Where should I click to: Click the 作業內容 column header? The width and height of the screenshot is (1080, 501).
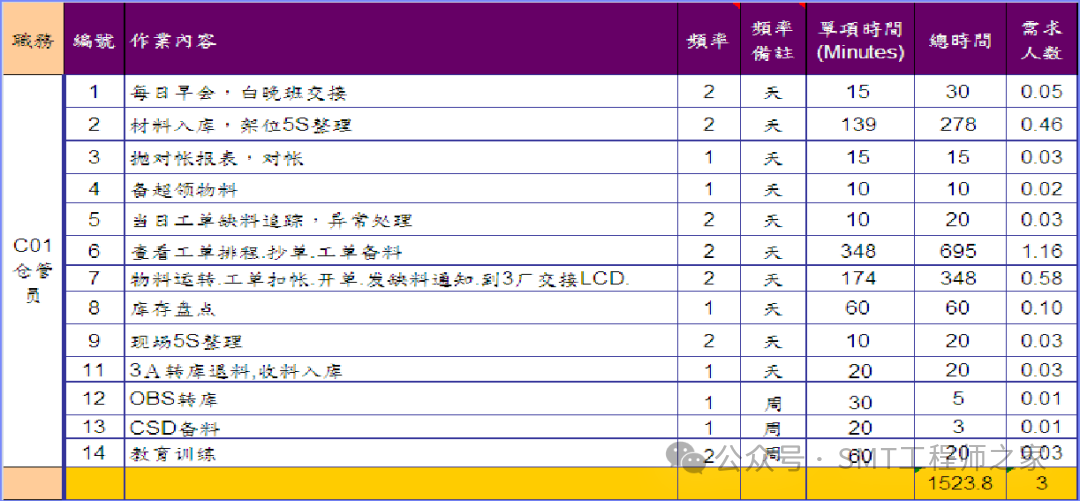point(400,41)
